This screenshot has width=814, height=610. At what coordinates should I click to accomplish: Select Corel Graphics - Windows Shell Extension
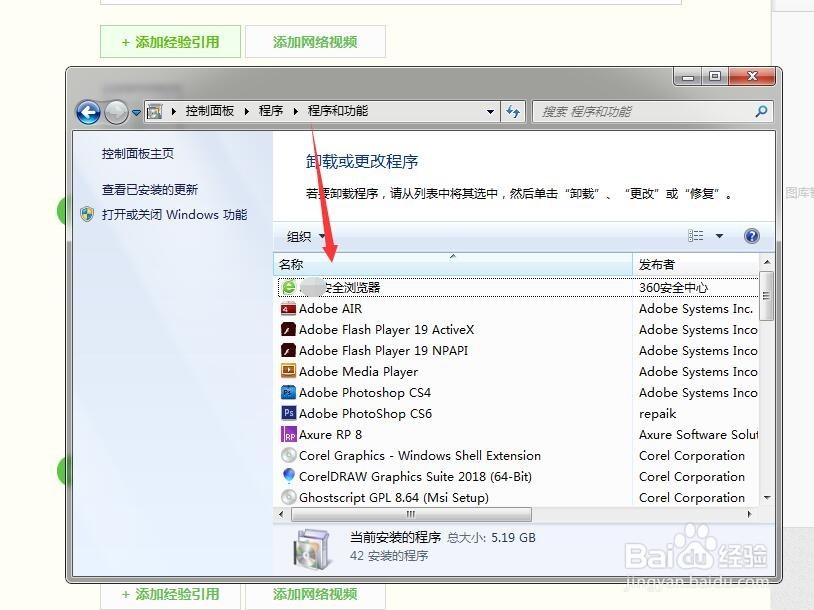pos(419,456)
